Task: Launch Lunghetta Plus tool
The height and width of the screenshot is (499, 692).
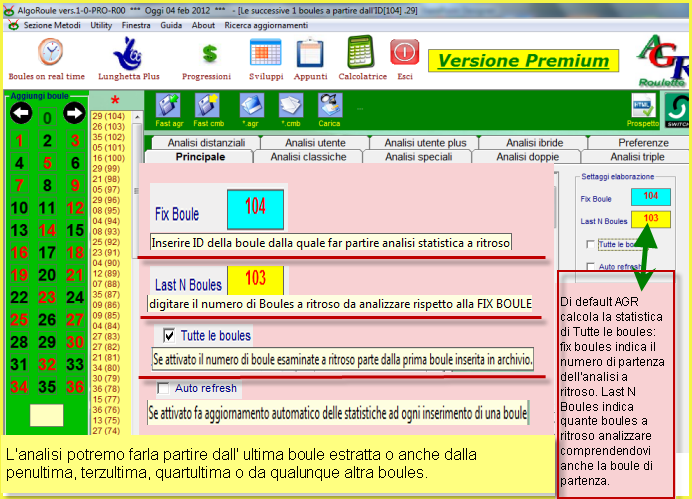Action: 129,54
